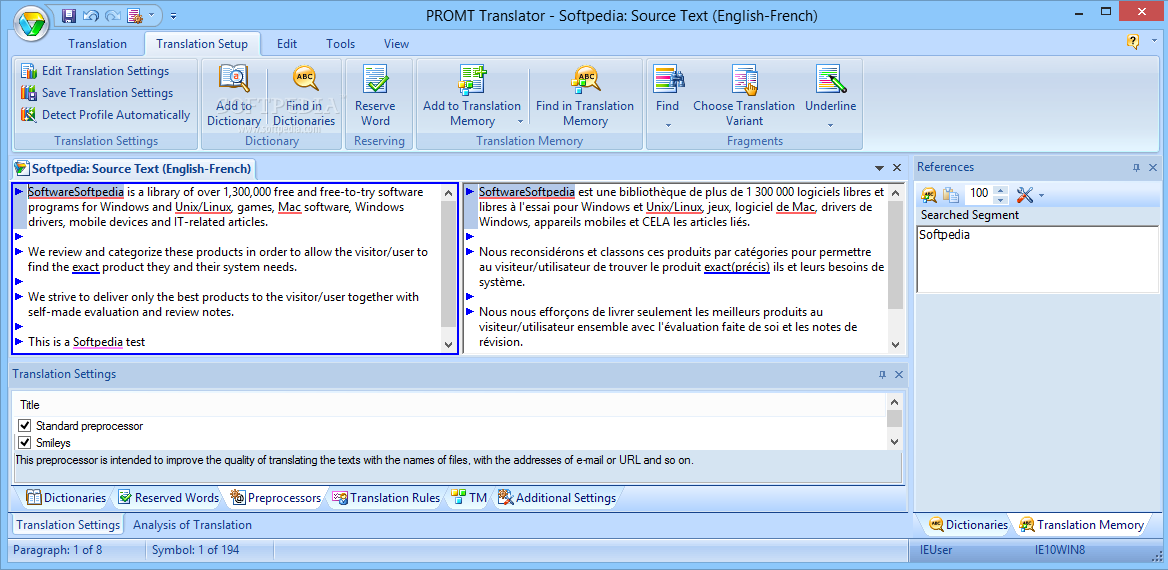Click source text scrollbar up arrow
The height and width of the screenshot is (570, 1168).
(x=448, y=192)
